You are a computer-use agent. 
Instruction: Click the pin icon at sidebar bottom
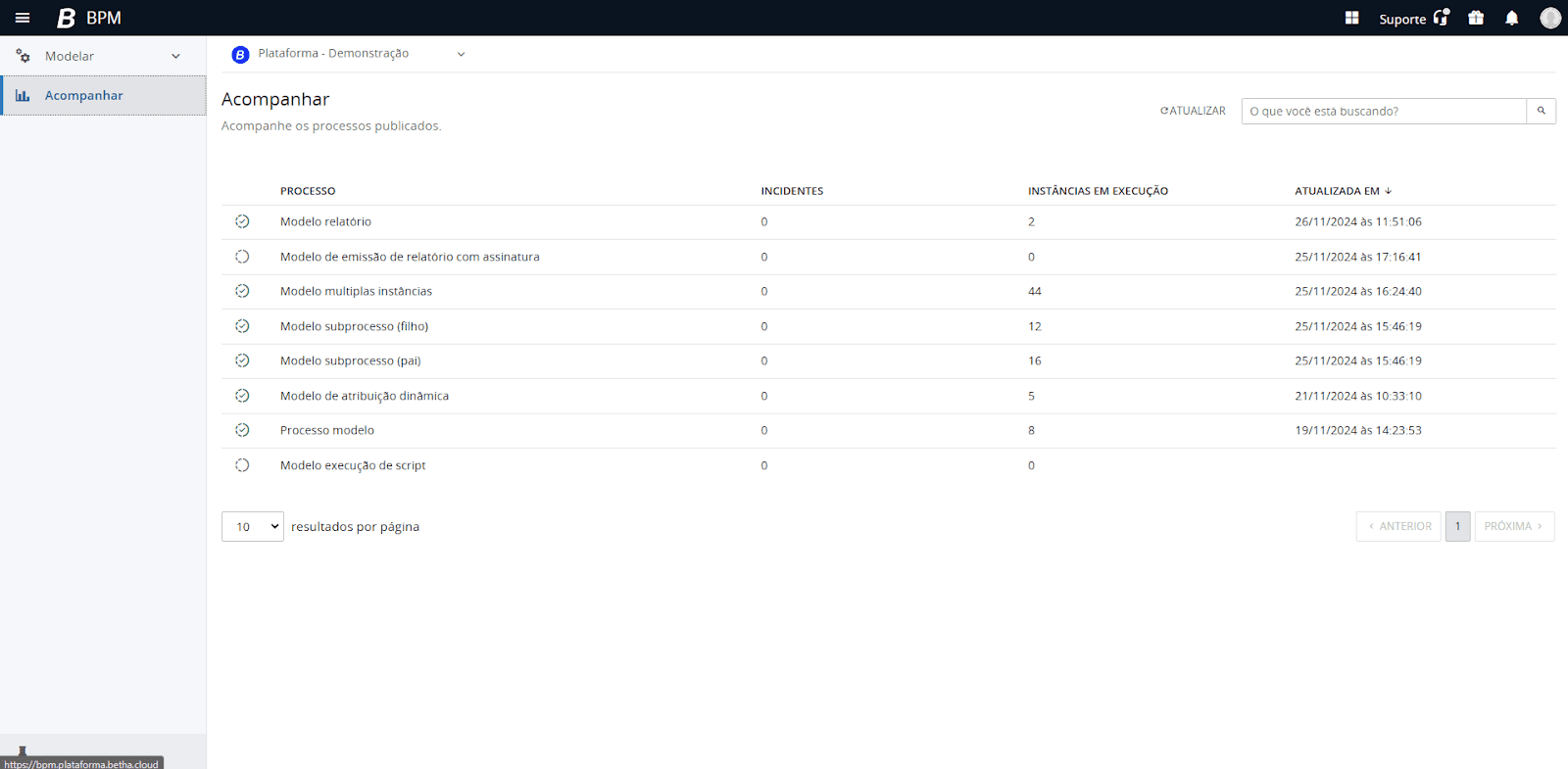(23, 751)
